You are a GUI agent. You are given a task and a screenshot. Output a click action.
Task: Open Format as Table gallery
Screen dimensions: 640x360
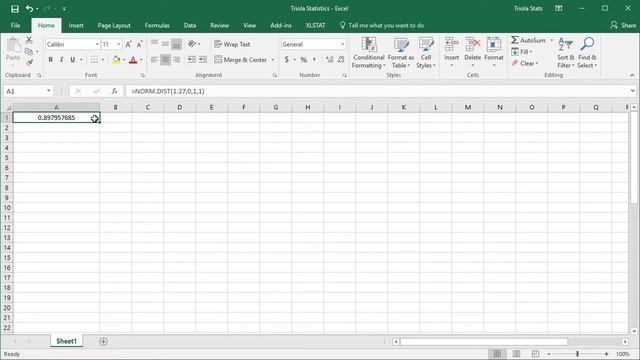[401, 53]
